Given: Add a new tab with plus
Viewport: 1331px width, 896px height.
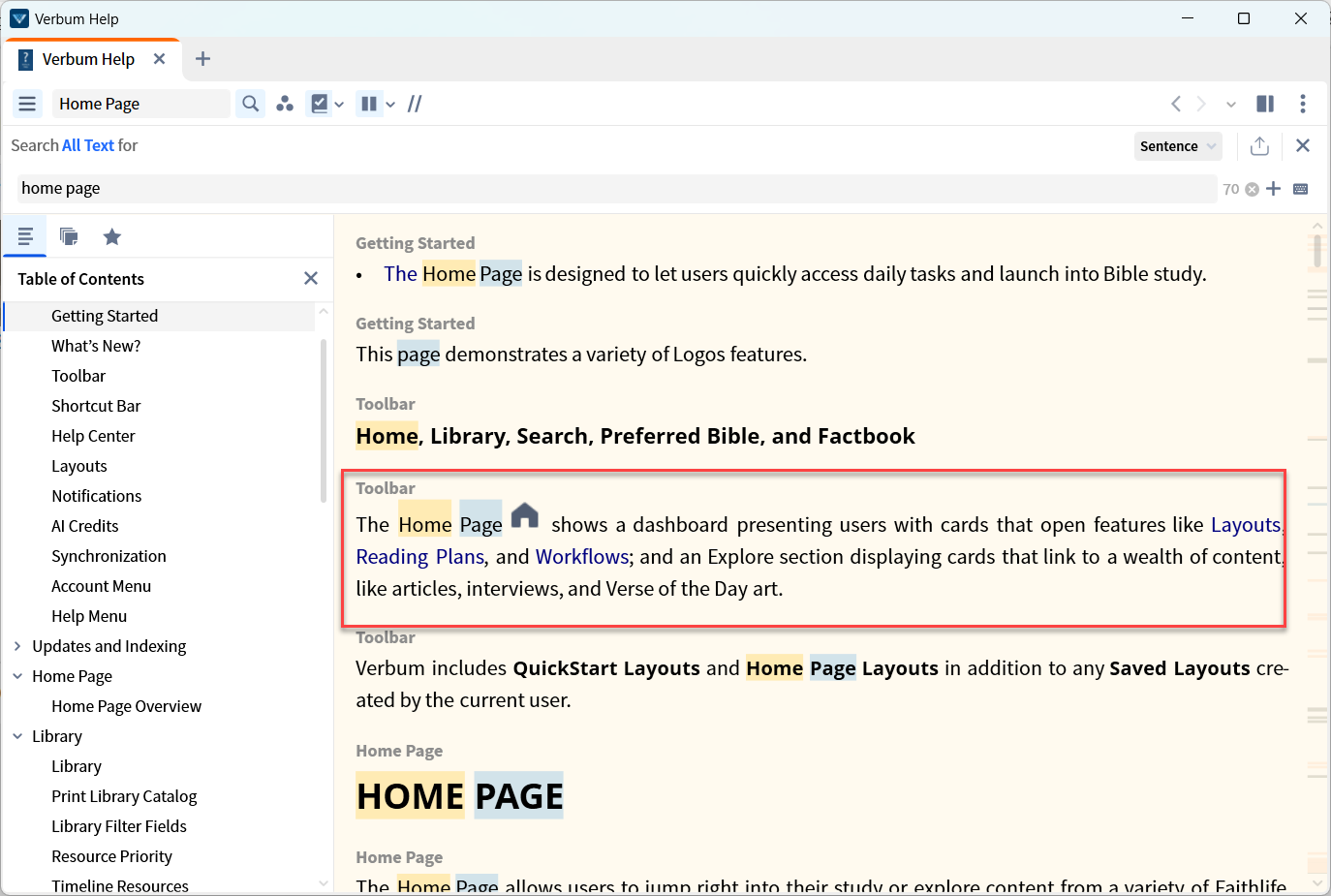Looking at the screenshot, I should coord(202,59).
